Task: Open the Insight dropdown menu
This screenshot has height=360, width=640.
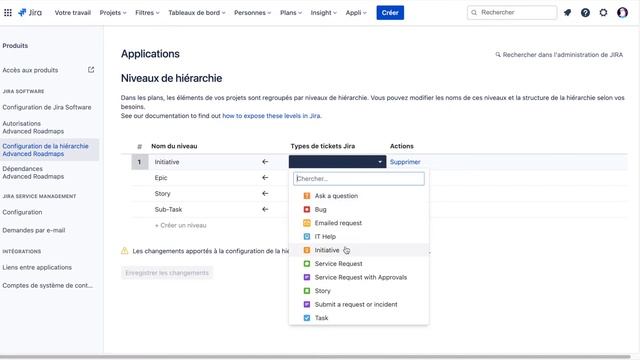Action: point(324,13)
